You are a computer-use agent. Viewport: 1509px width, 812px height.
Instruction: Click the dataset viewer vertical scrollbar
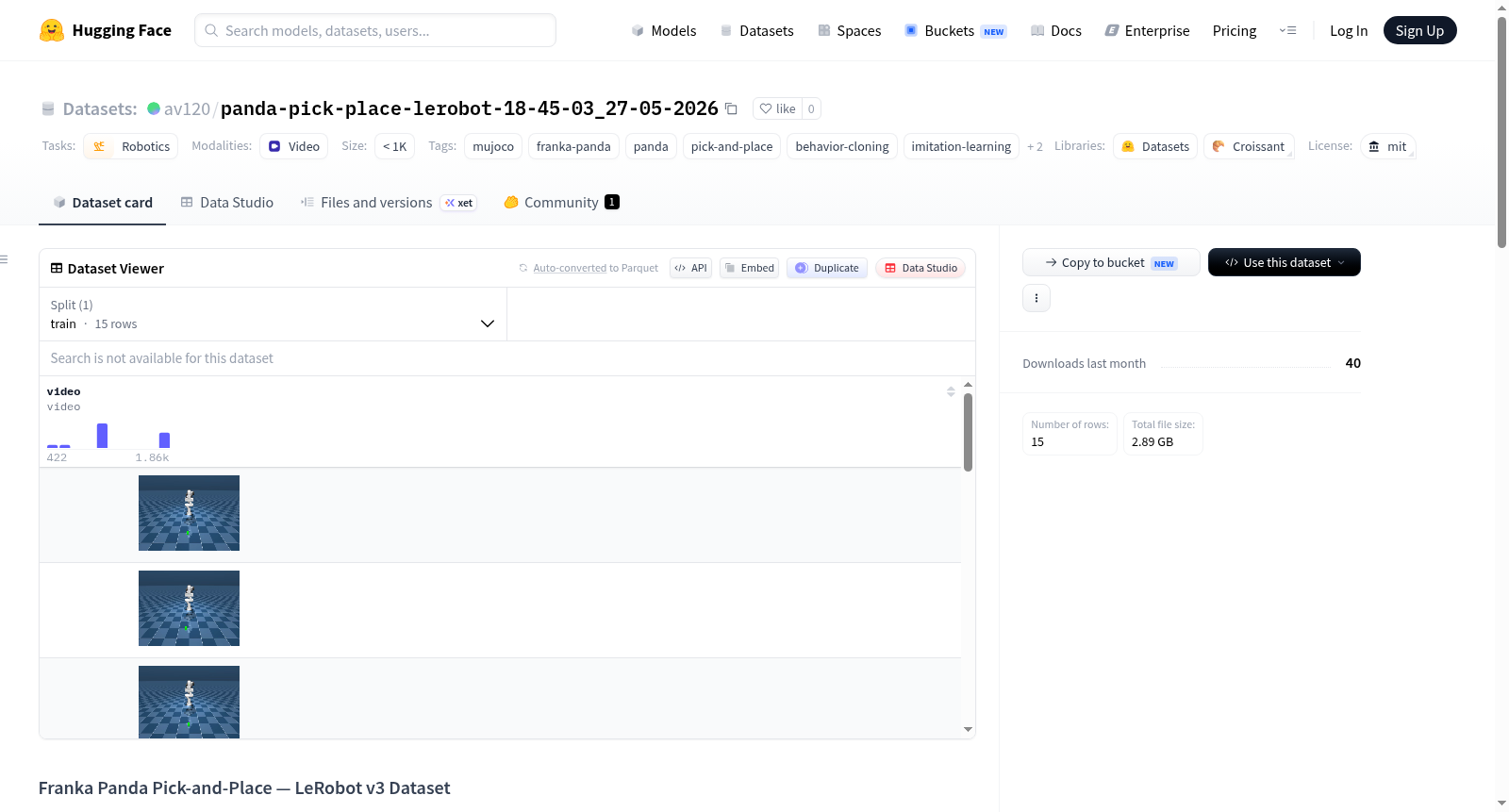[x=968, y=432]
